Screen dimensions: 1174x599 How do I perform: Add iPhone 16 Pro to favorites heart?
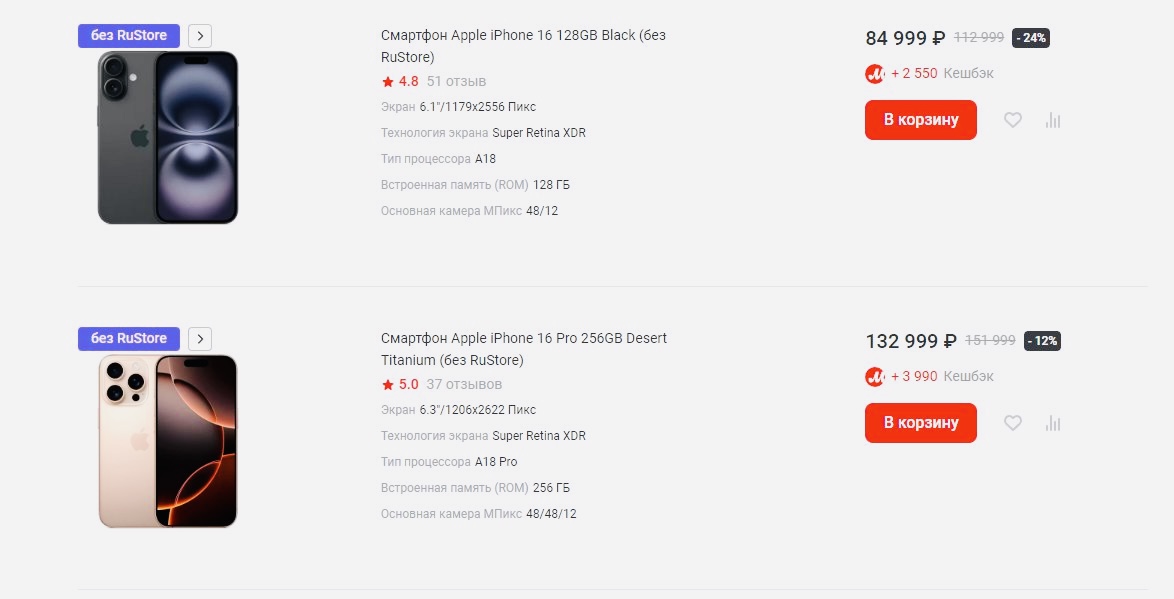[1013, 423]
